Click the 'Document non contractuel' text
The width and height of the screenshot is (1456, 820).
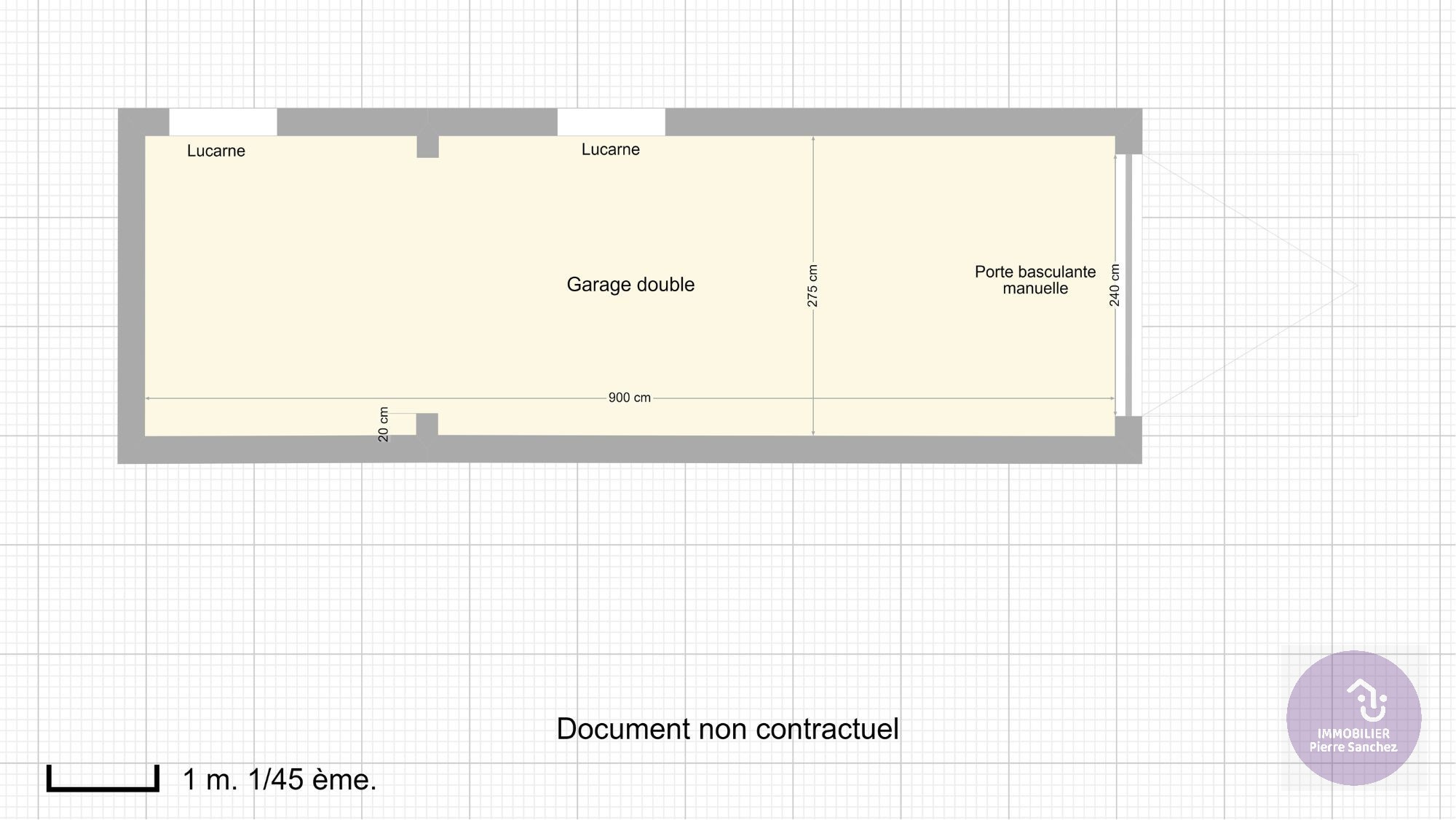click(x=727, y=728)
